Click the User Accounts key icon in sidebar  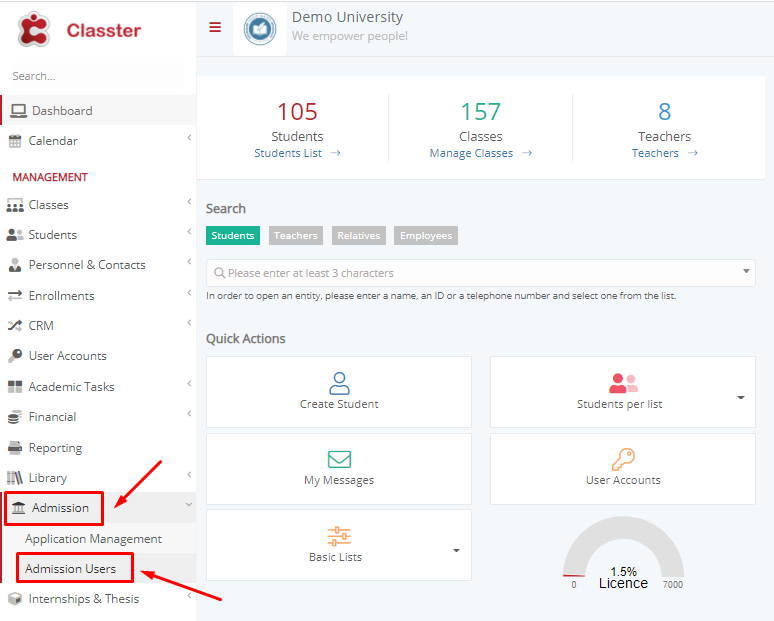click(15, 355)
